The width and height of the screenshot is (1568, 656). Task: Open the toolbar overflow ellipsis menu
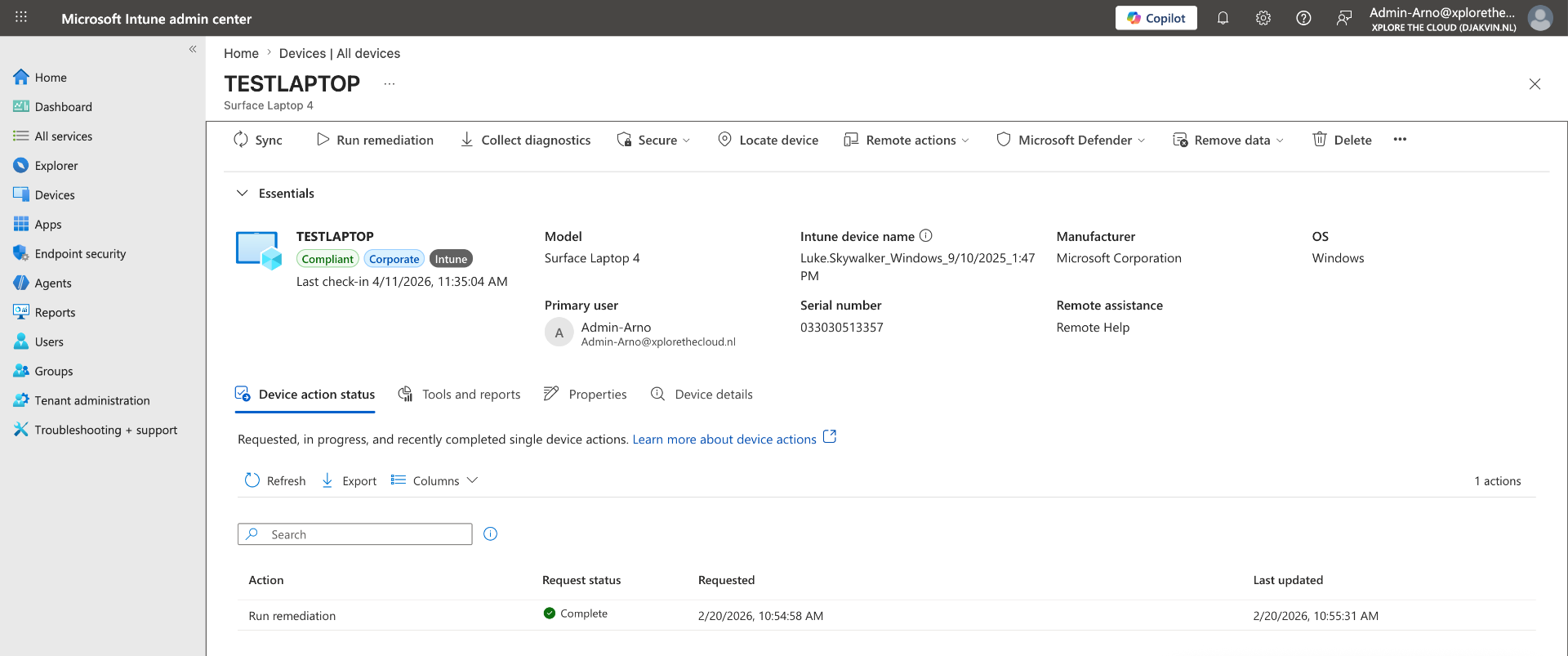(x=1400, y=140)
